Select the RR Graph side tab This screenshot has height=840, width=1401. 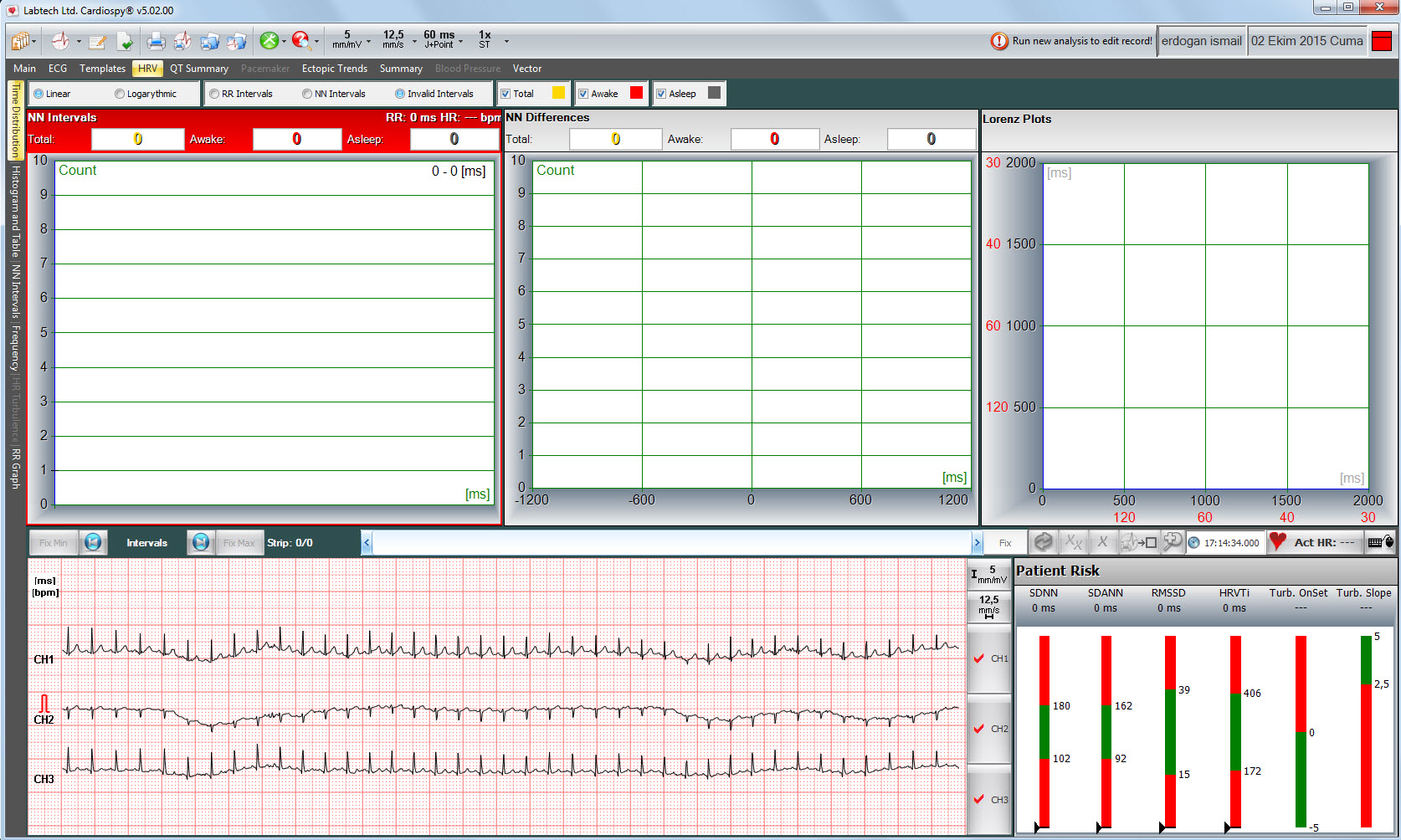click(x=15, y=469)
